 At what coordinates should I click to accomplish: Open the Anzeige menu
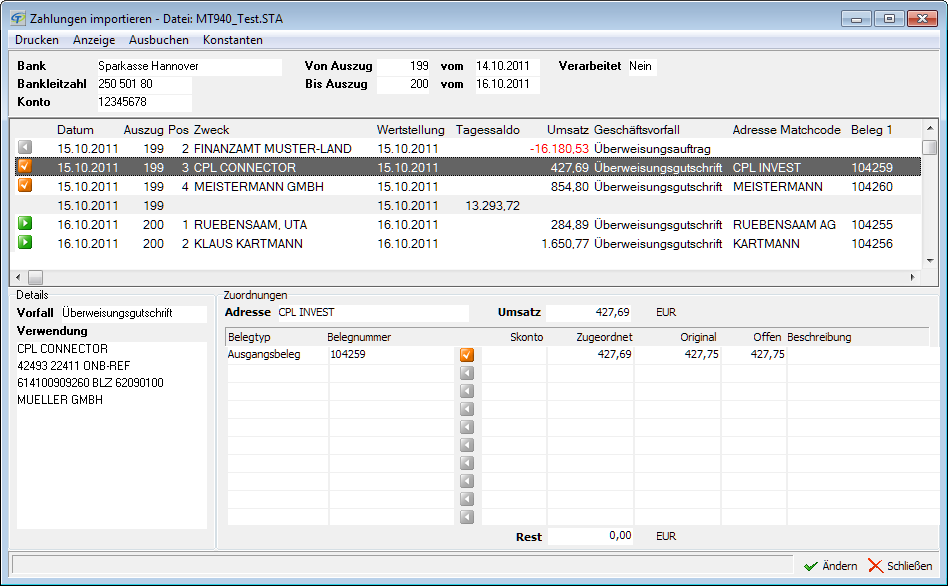[94, 40]
